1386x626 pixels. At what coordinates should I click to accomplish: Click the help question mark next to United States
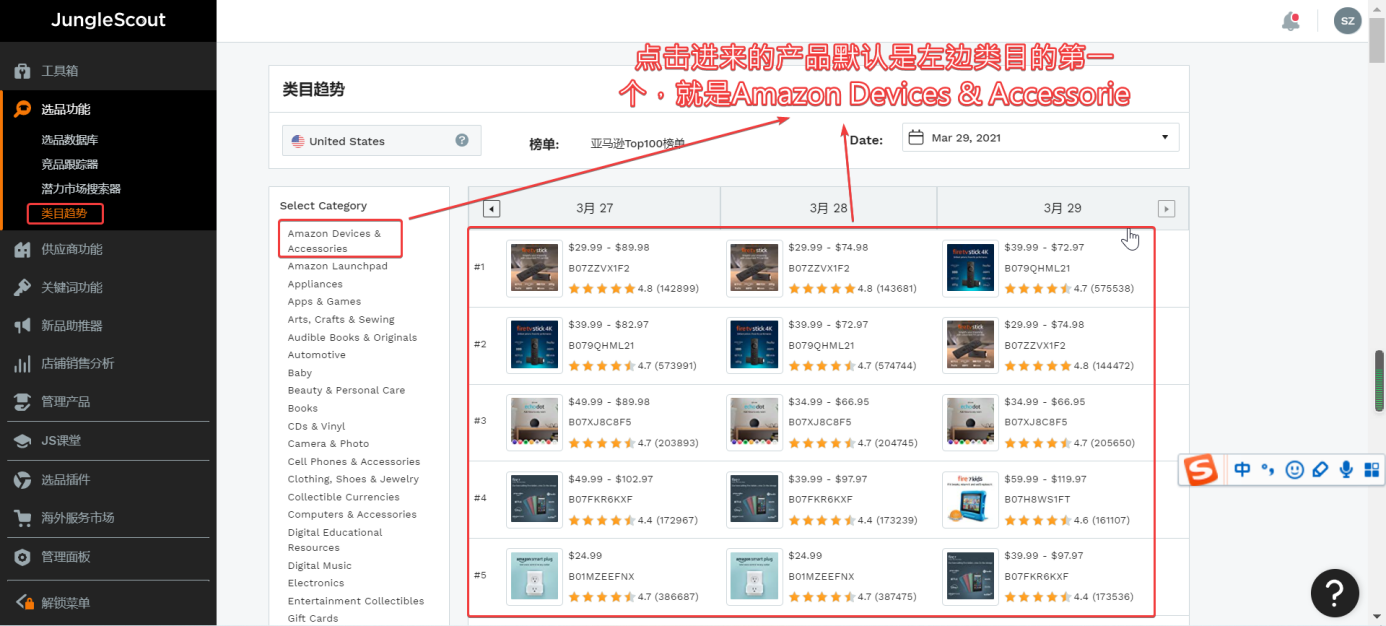pos(462,141)
